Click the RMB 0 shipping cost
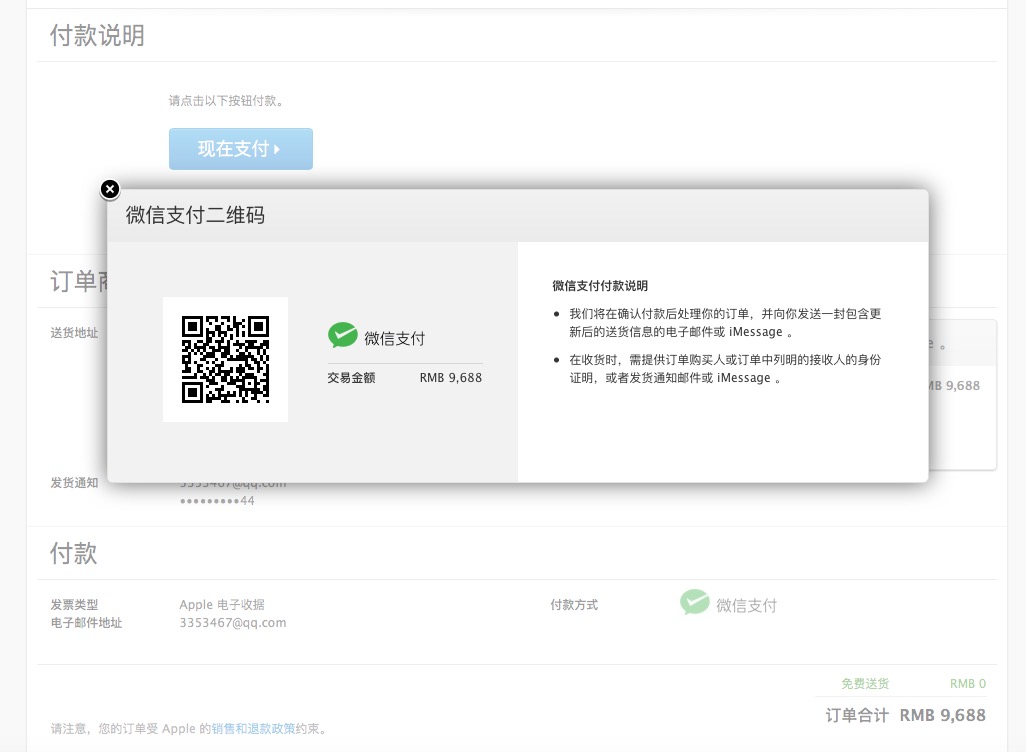The width and height of the screenshot is (1026, 752). [x=968, y=684]
